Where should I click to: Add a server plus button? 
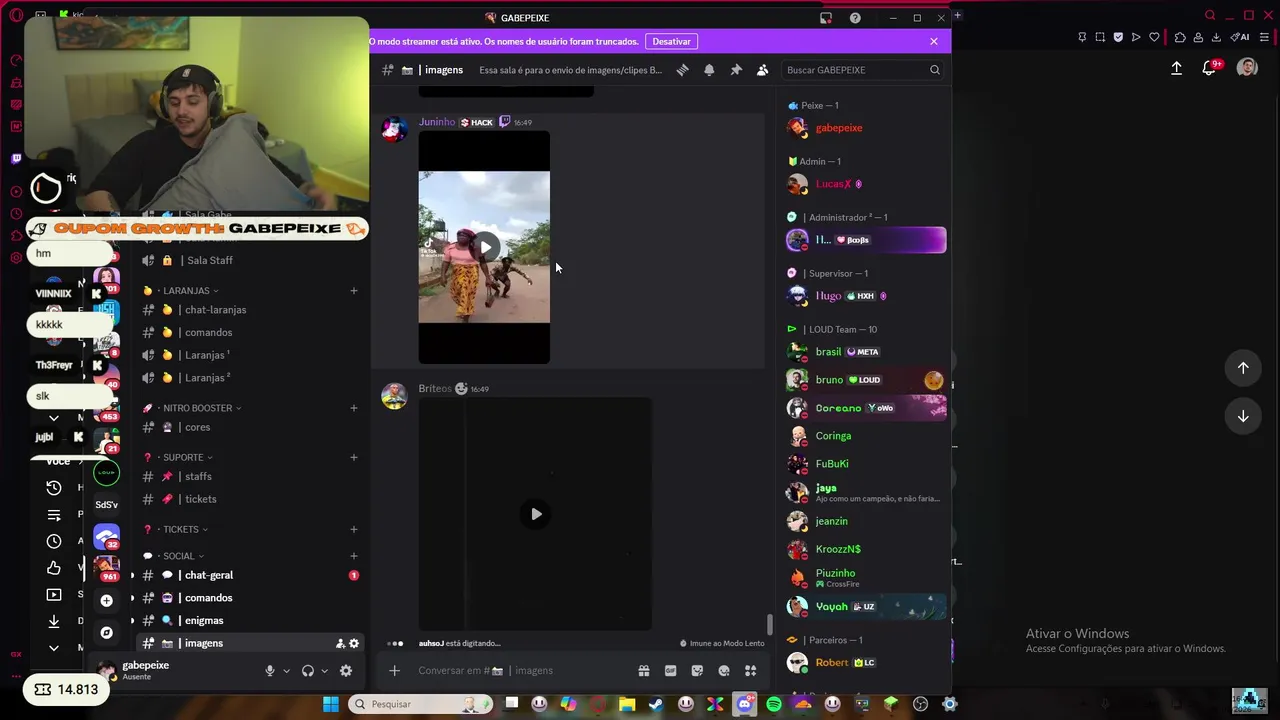pos(107,601)
